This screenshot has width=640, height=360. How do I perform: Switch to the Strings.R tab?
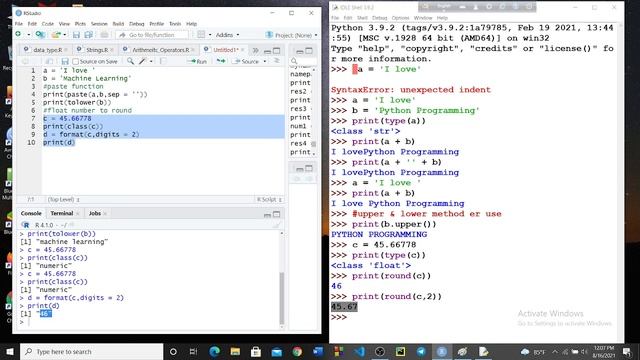click(96, 50)
